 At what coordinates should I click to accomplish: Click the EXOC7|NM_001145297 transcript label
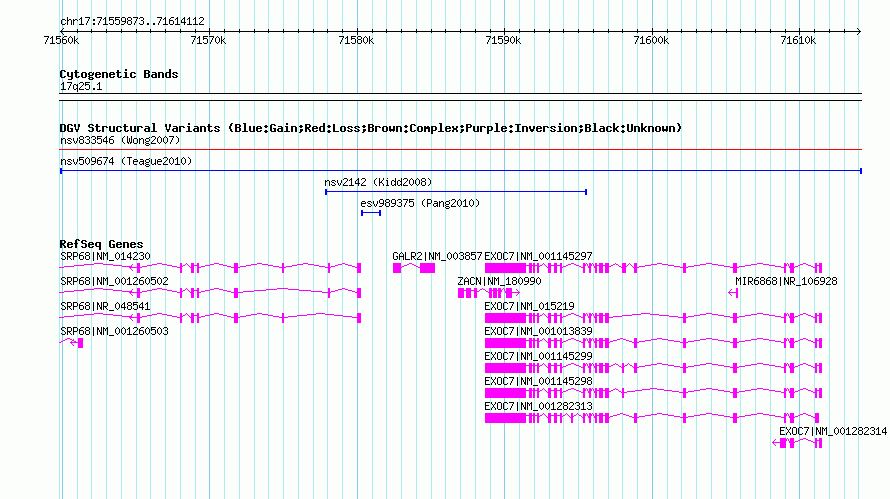click(x=538, y=256)
